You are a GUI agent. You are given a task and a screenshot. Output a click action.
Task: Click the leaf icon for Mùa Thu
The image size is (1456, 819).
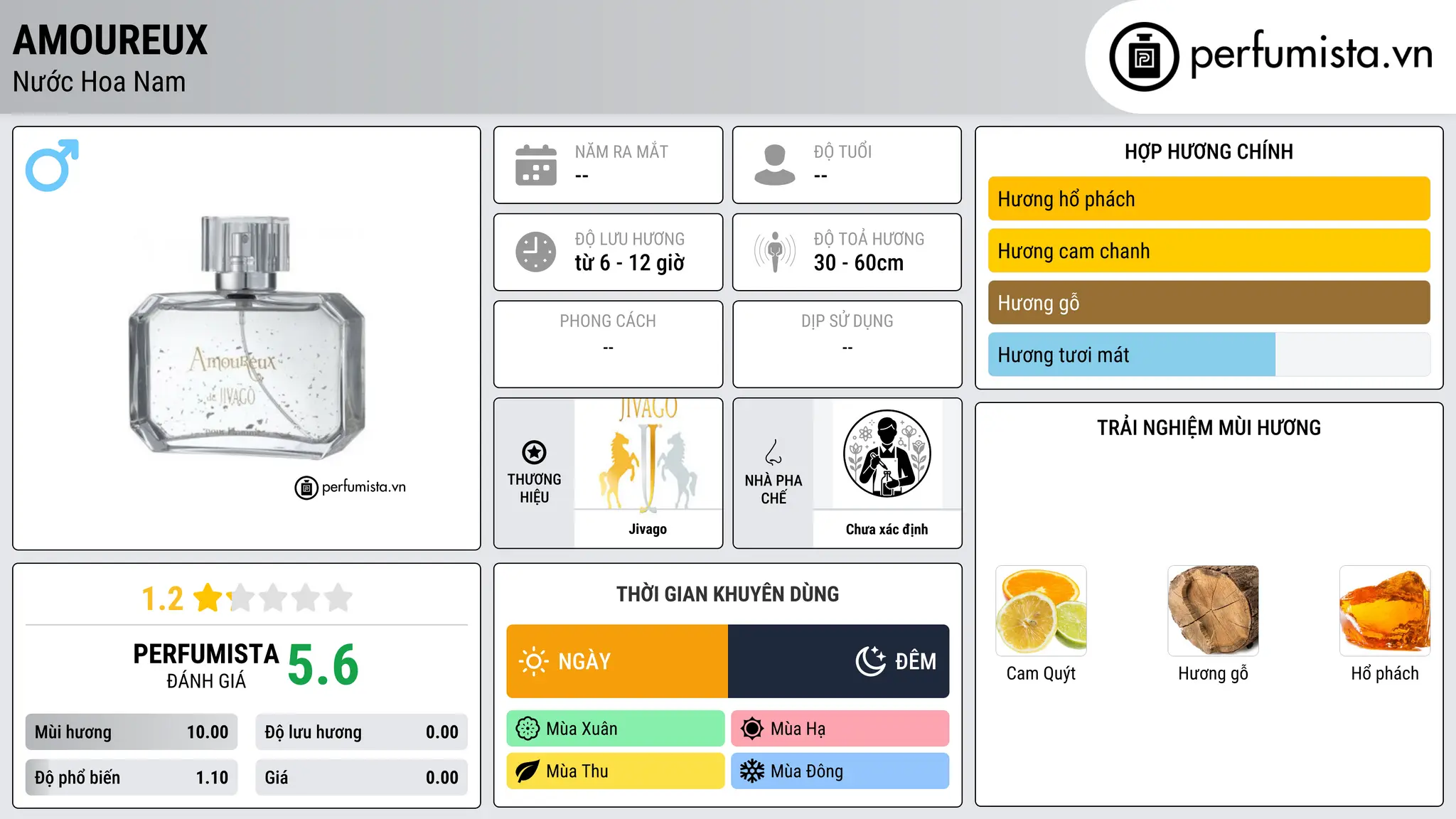528,771
